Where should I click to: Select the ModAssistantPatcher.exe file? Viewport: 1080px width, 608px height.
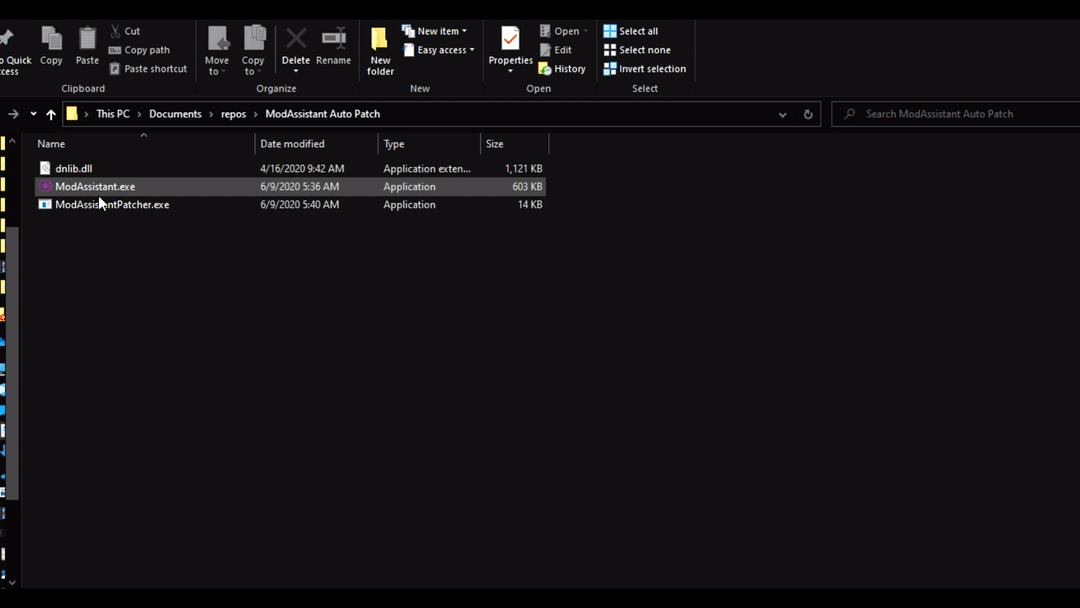coord(290,205)
